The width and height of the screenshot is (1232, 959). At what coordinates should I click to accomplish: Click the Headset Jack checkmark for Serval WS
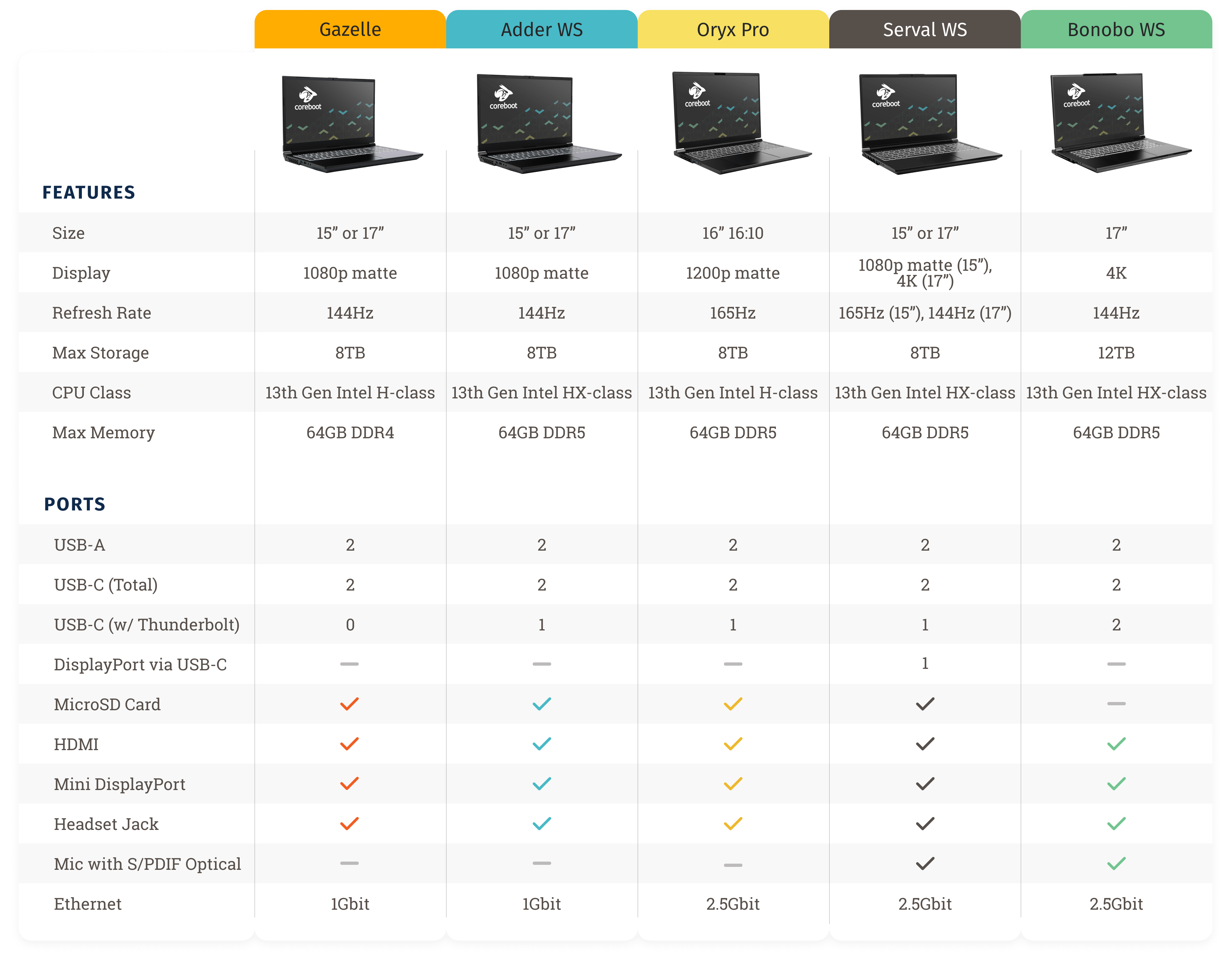925,823
